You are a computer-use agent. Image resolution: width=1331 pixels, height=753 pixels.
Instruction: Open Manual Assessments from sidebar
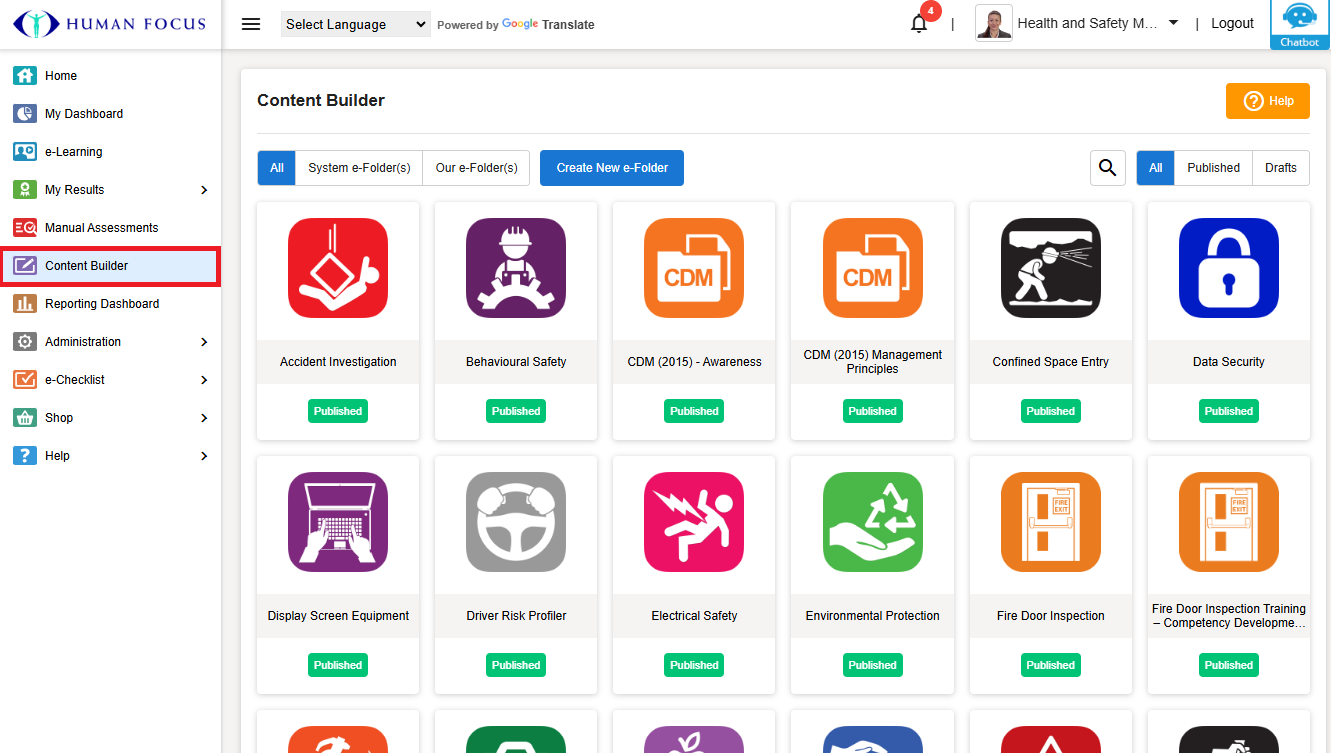click(x=101, y=228)
